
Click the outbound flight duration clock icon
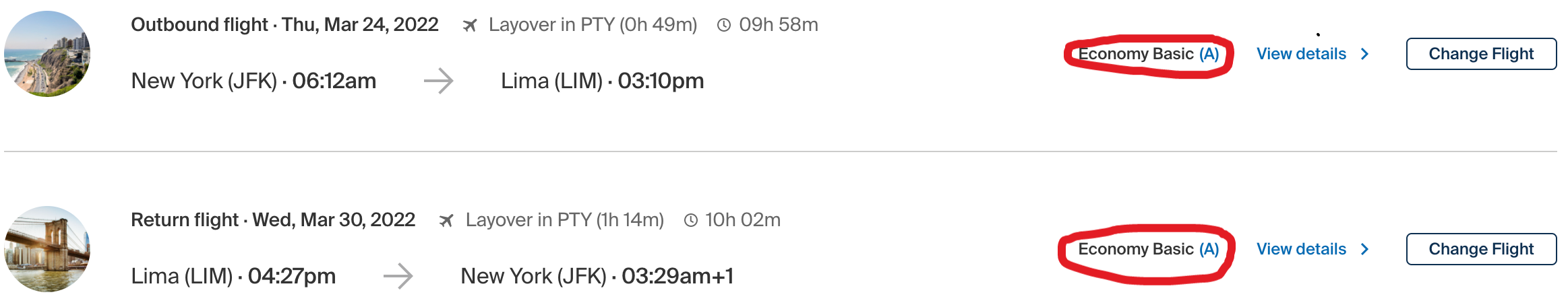(x=724, y=26)
